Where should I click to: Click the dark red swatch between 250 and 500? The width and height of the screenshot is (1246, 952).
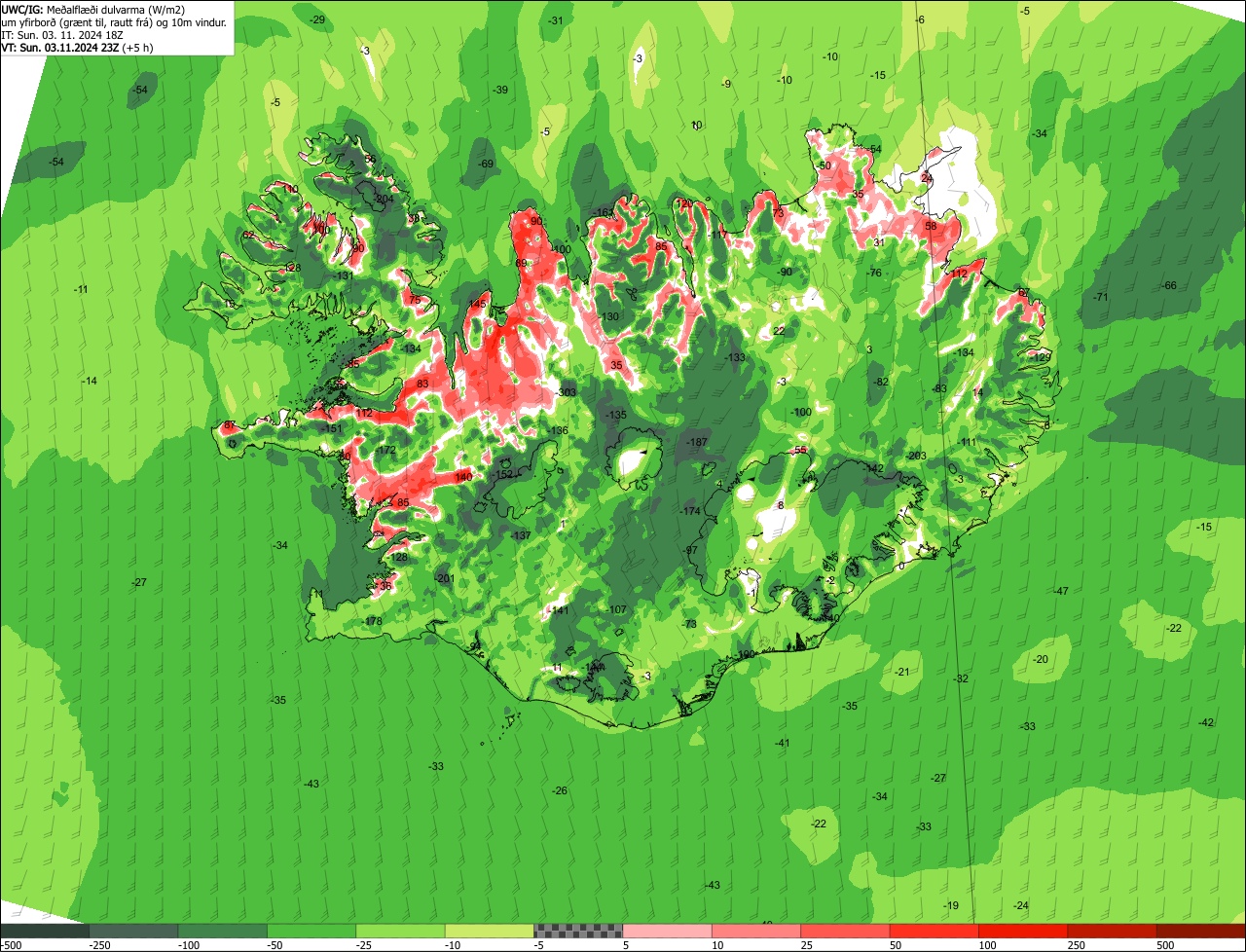click(1113, 931)
